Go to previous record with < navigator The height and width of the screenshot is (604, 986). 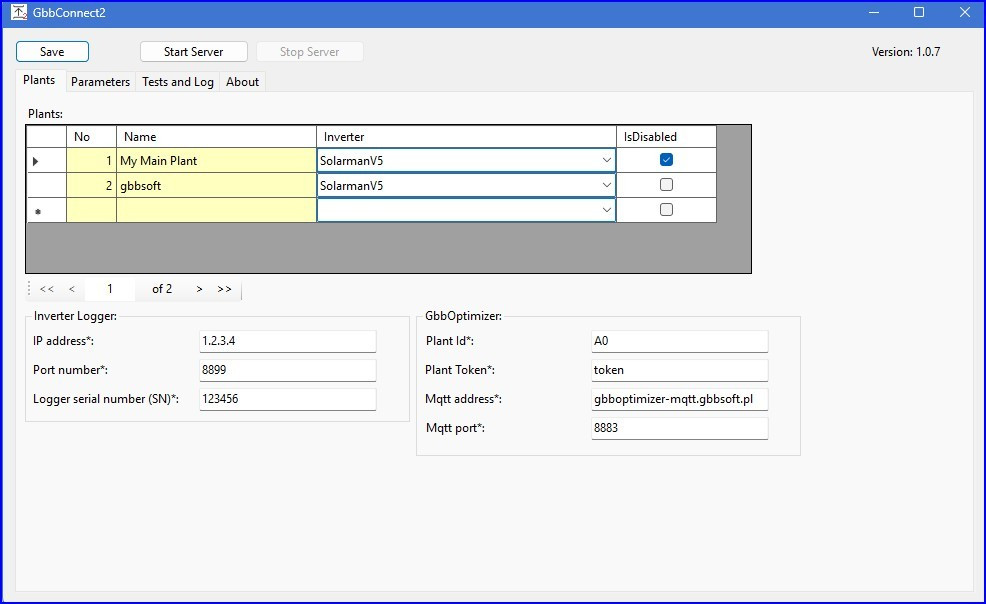click(x=72, y=289)
